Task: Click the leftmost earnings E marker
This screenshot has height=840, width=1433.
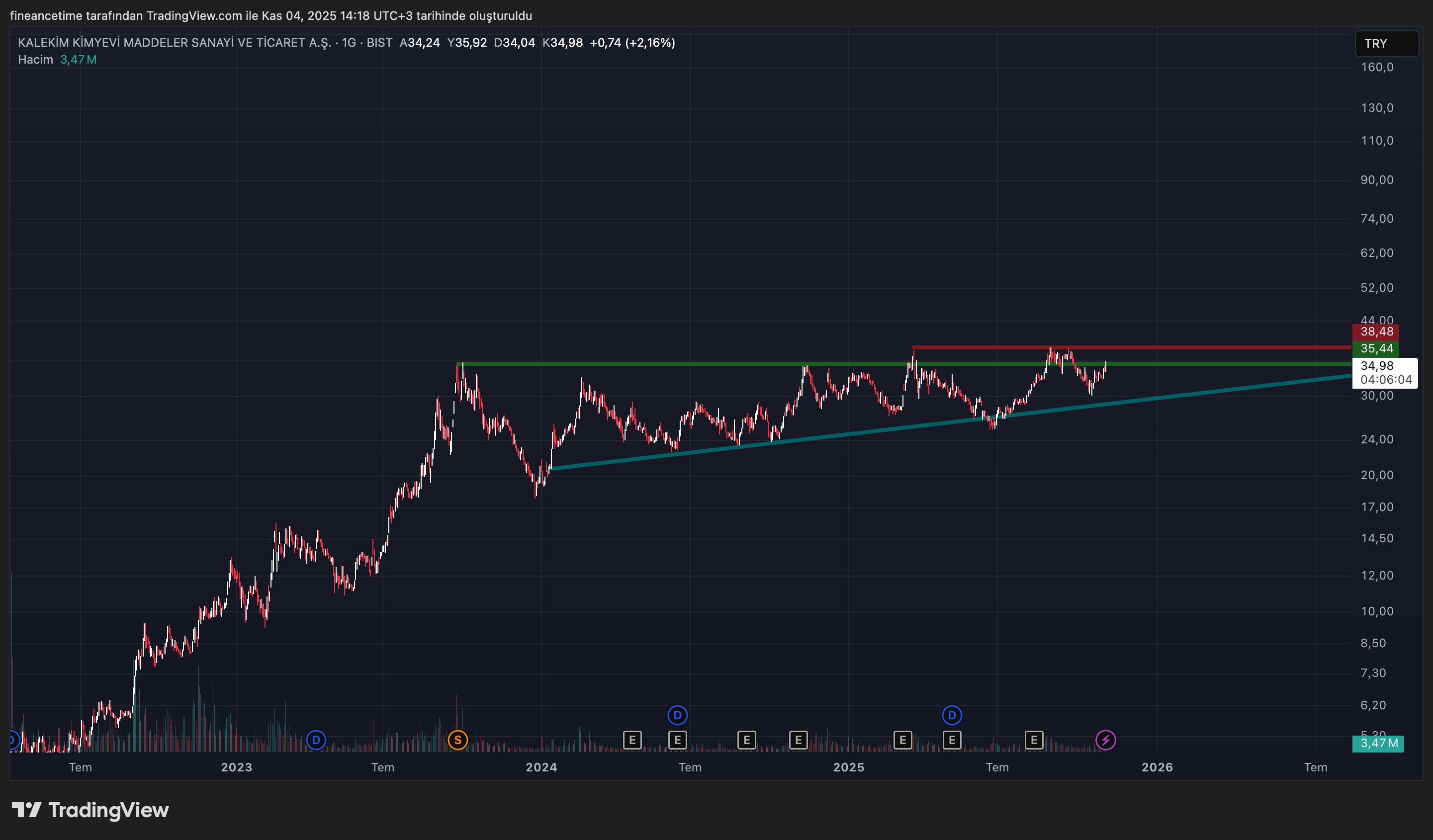Action: coord(632,740)
